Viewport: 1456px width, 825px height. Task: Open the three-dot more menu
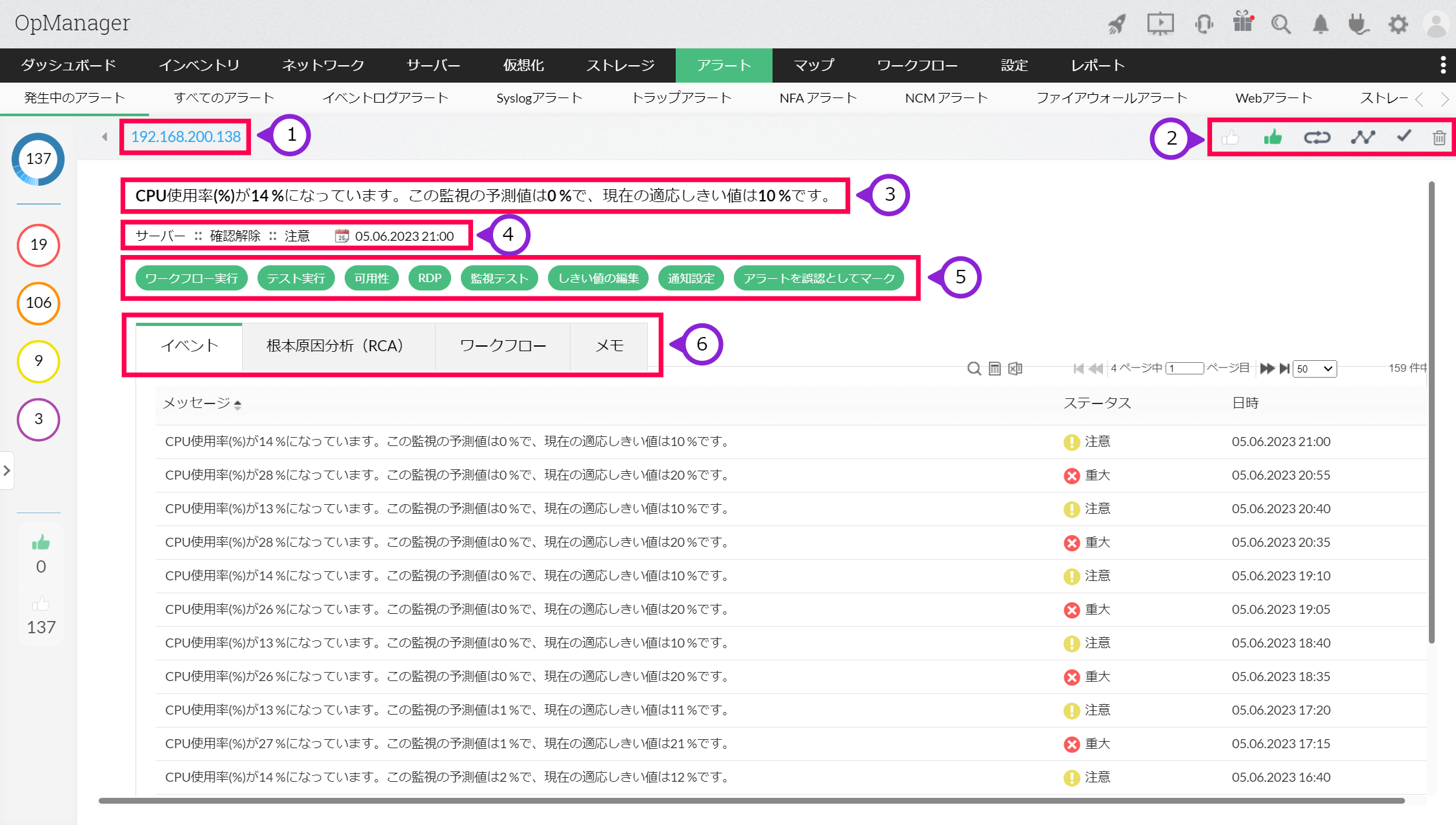1442,65
